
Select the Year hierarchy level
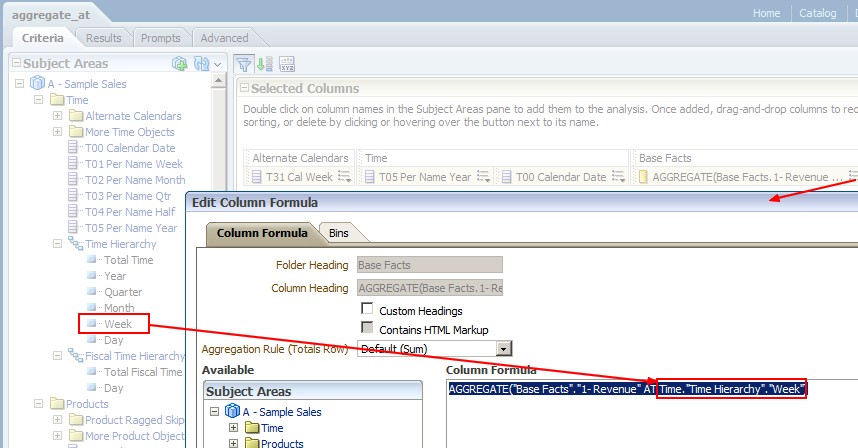[115, 276]
